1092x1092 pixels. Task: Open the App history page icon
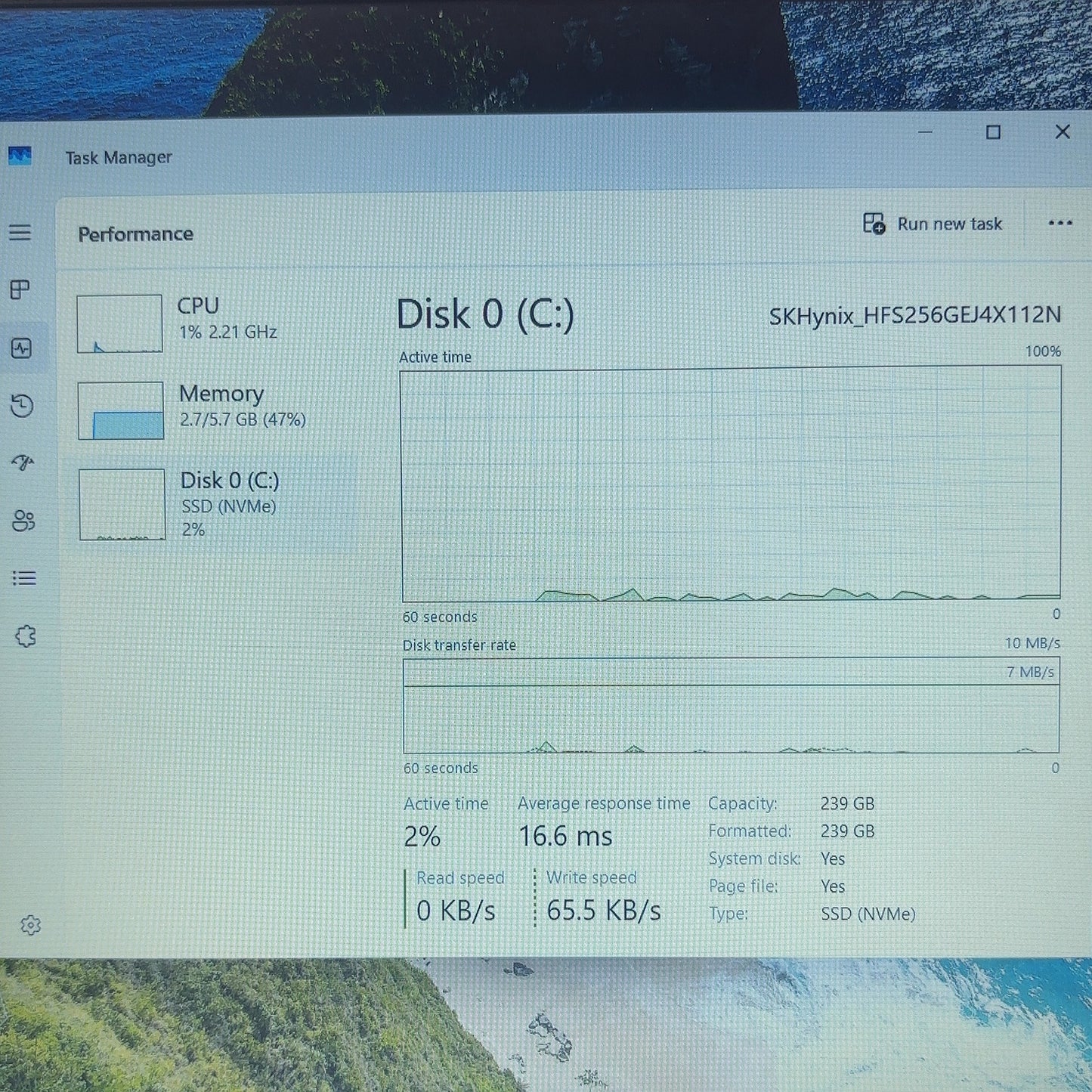22,406
